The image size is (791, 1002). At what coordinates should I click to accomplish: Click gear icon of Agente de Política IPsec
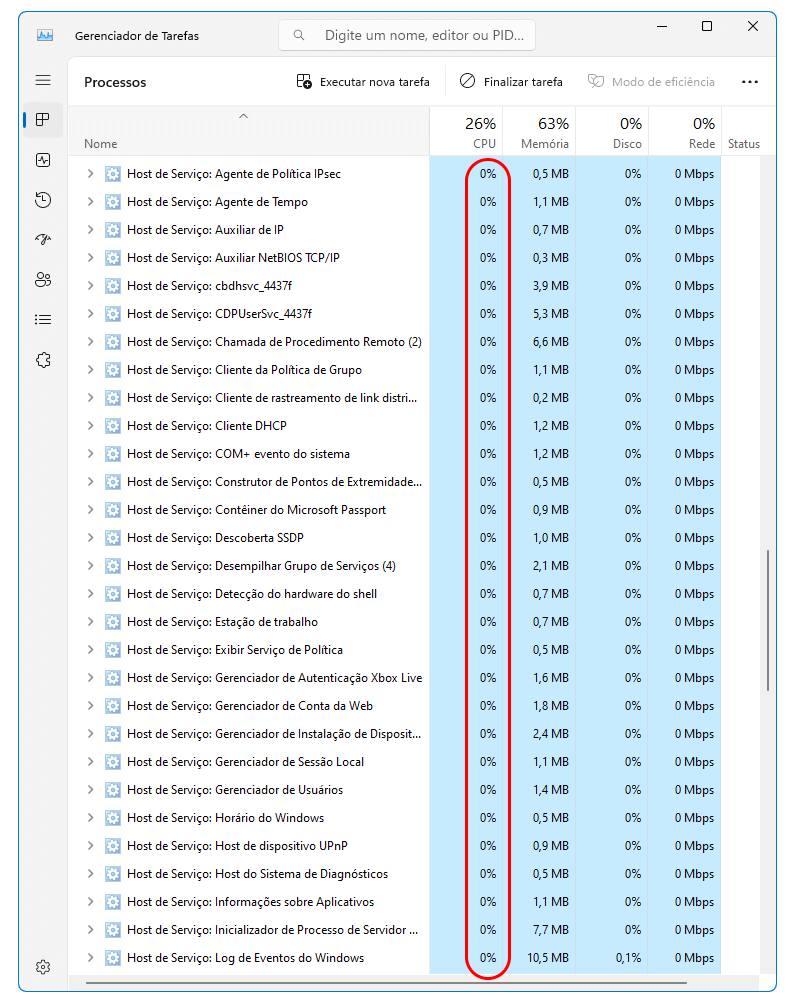click(x=112, y=174)
